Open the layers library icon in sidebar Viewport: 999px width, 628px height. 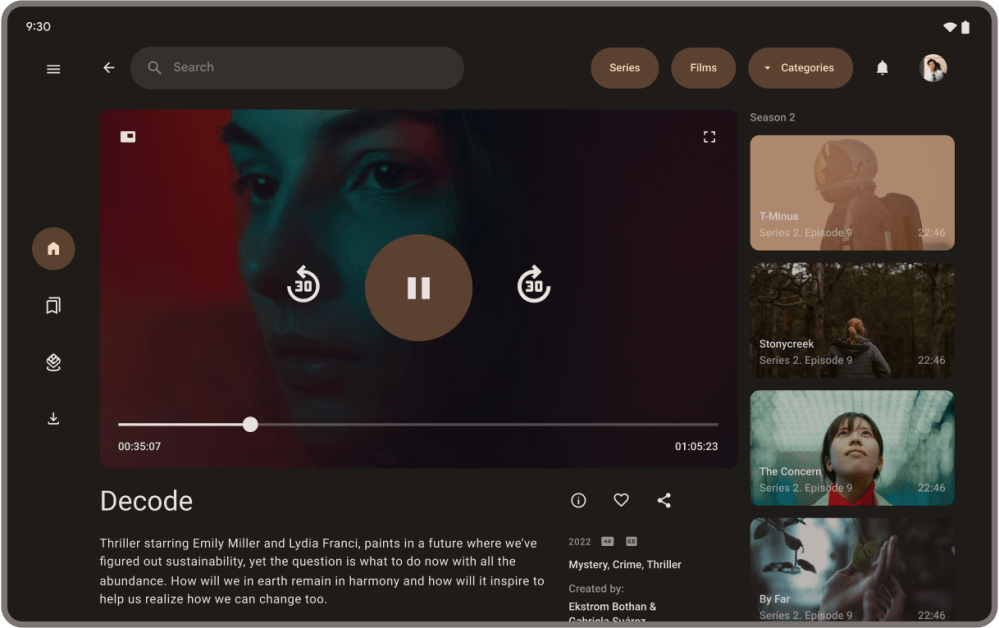(x=53, y=362)
